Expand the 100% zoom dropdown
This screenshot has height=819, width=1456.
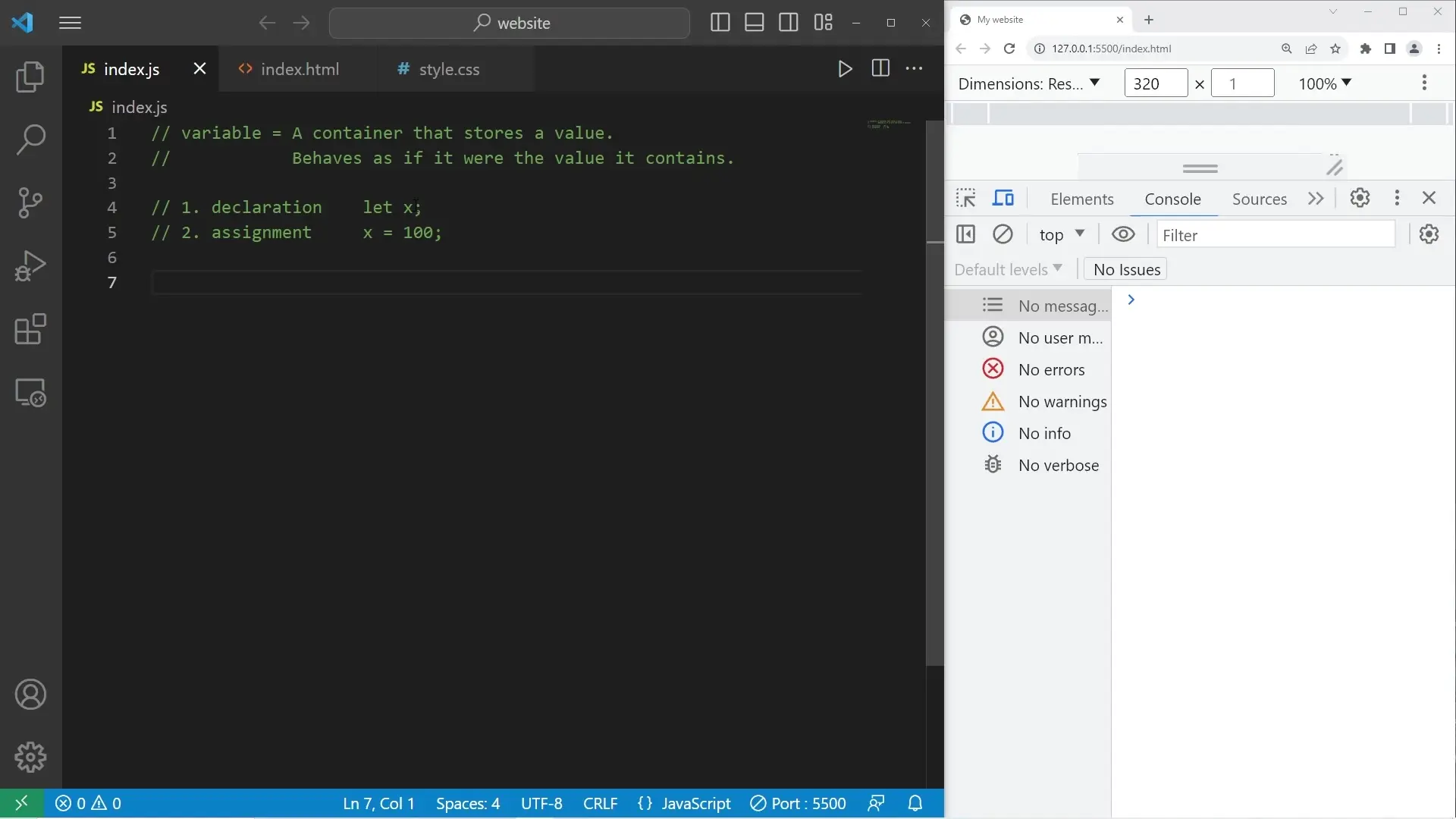1325,83
